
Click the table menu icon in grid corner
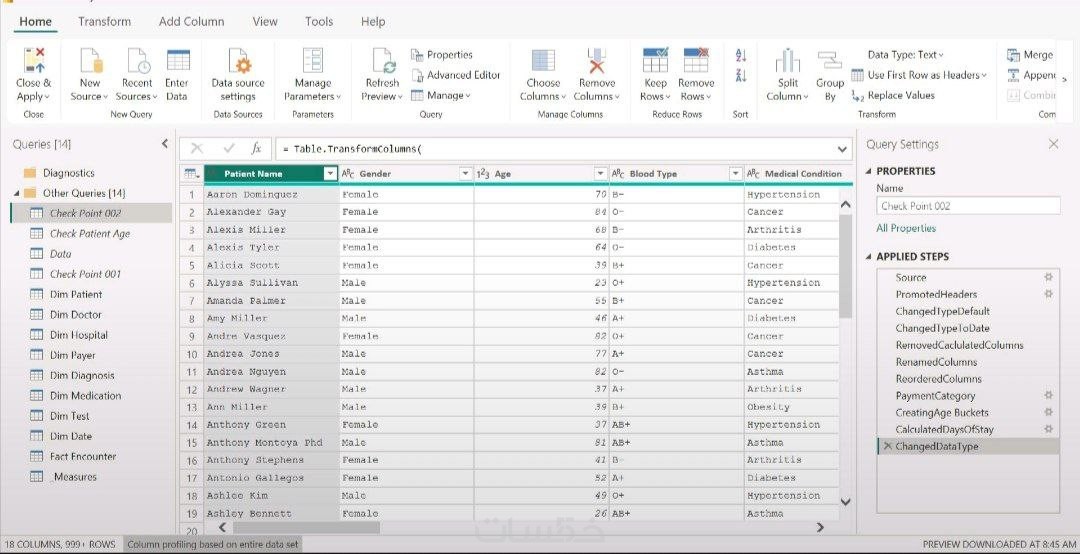191,174
